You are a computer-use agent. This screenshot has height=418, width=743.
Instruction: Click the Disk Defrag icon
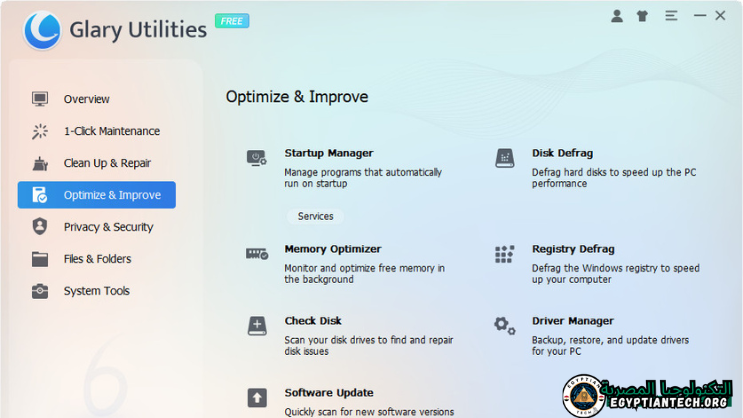pyautogui.click(x=505, y=158)
